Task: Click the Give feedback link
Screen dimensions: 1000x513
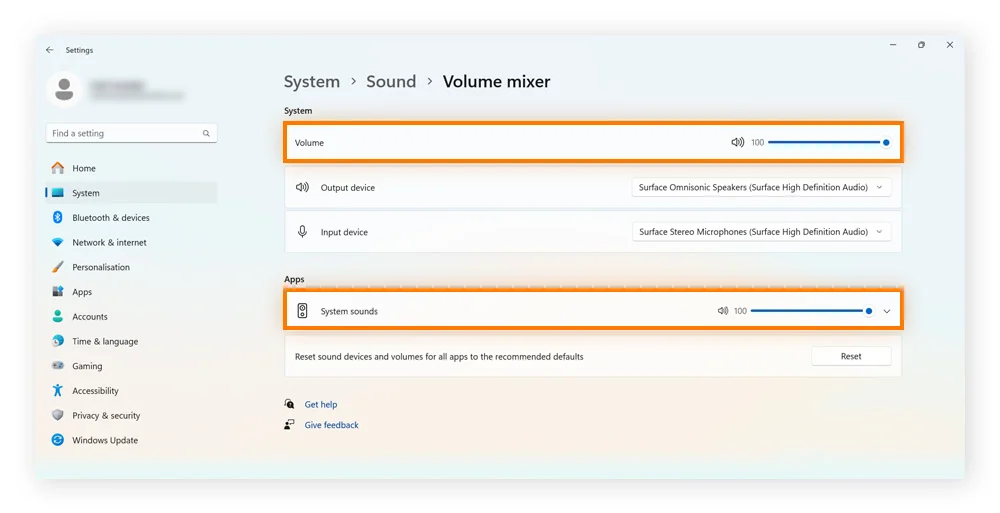Action: (331, 425)
